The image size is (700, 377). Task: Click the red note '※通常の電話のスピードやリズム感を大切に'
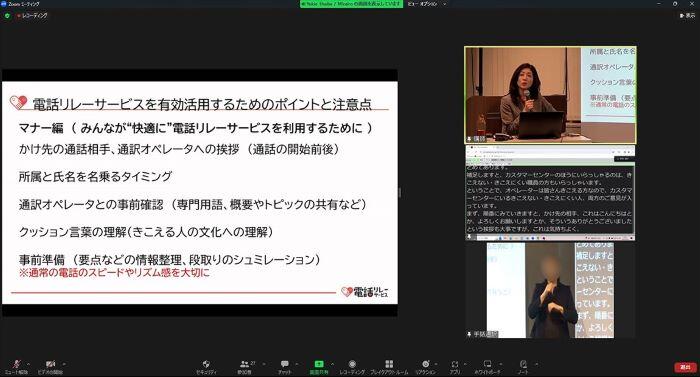pyautogui.click(x=114, y=273)
